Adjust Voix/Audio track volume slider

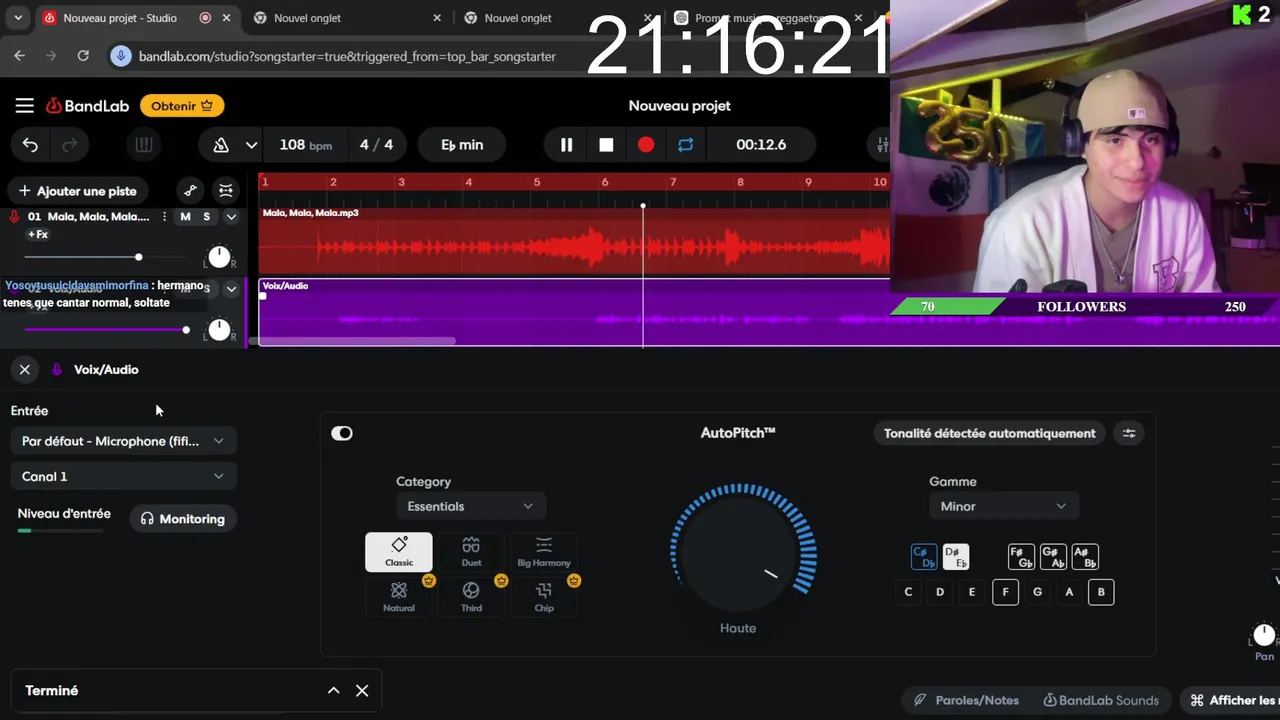(105, 329)
